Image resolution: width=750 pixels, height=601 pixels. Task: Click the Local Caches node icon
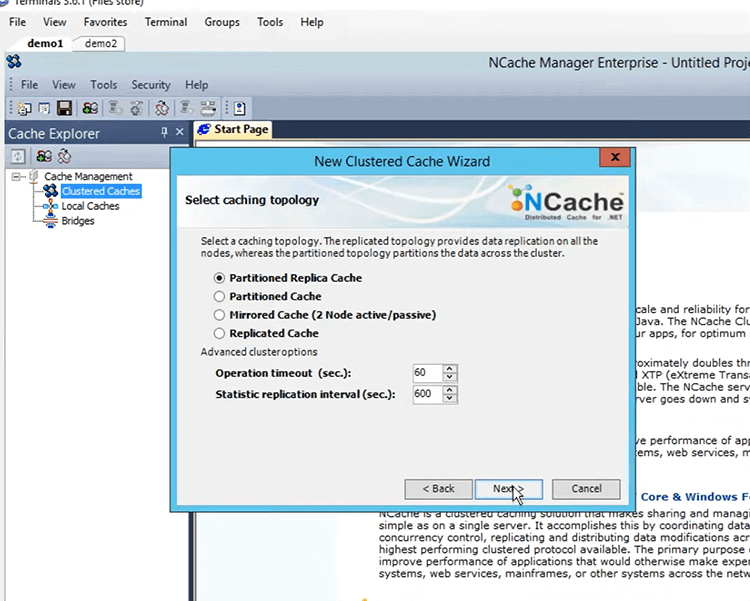click(x=51, y=206)
